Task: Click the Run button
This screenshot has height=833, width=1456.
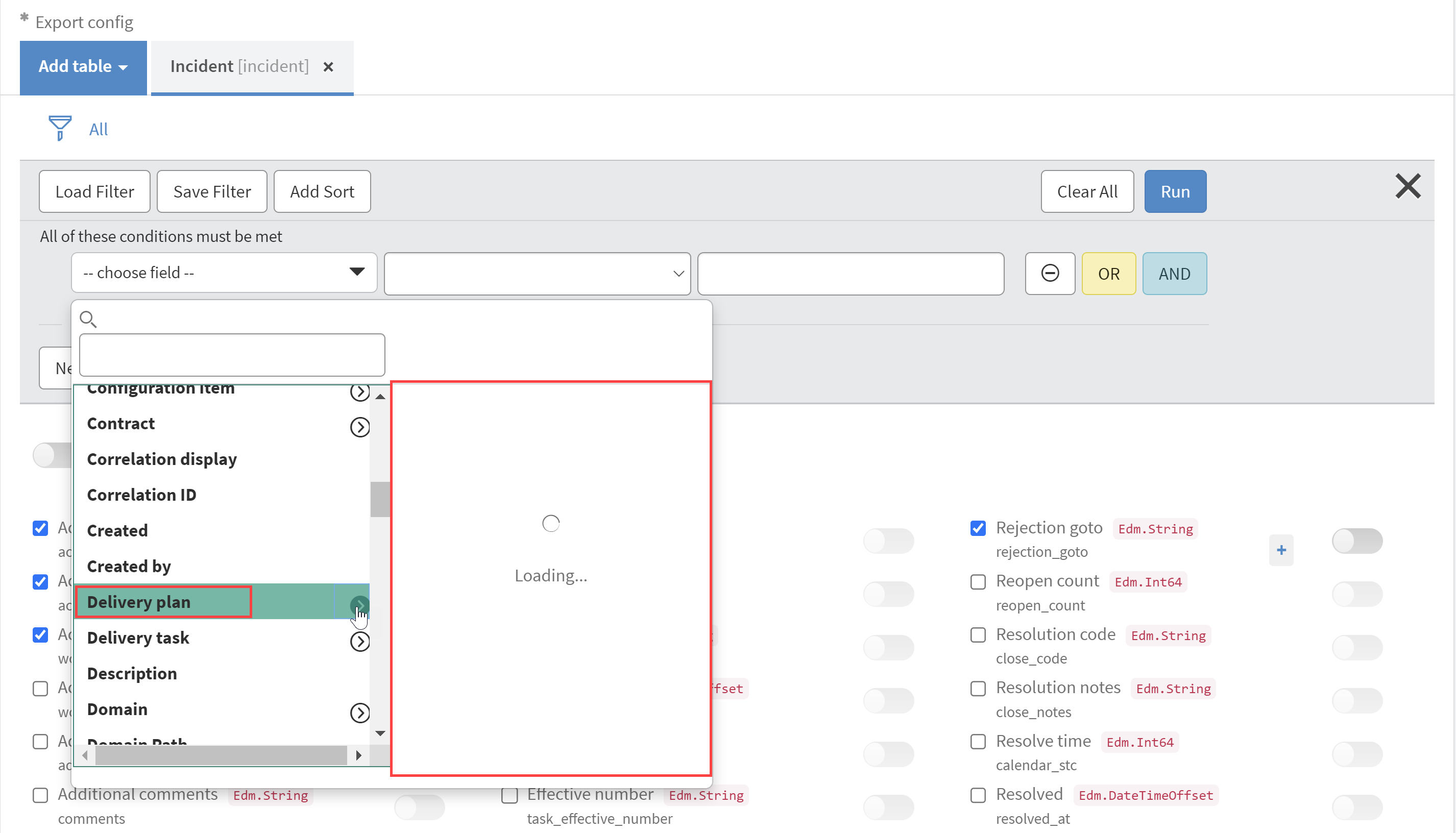Action: pos(1175,191)
